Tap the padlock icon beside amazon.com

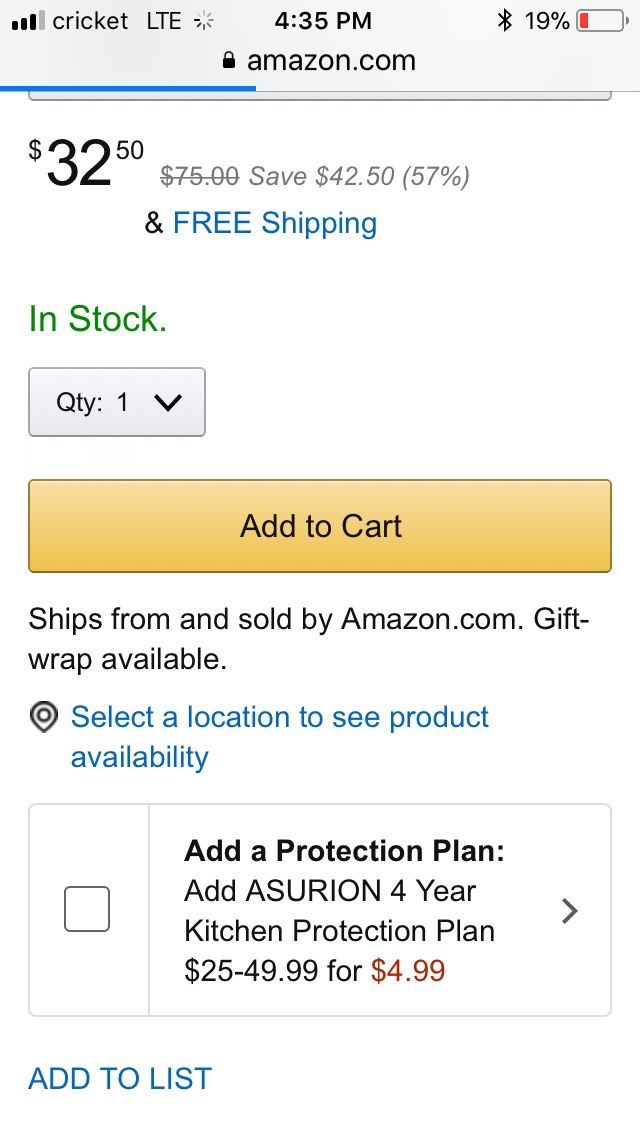(x=229, y=60)
